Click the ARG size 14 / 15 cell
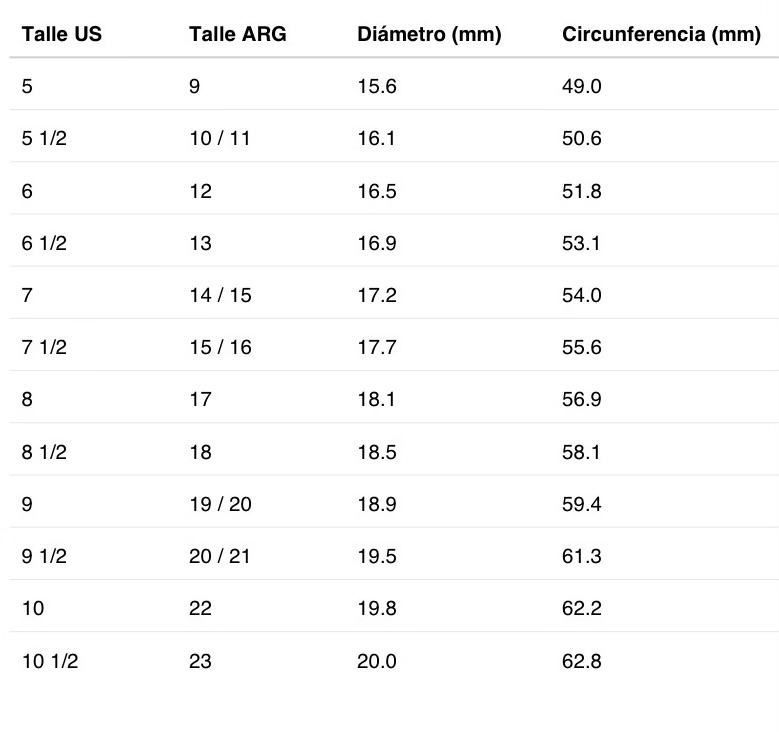 [220, 295]
